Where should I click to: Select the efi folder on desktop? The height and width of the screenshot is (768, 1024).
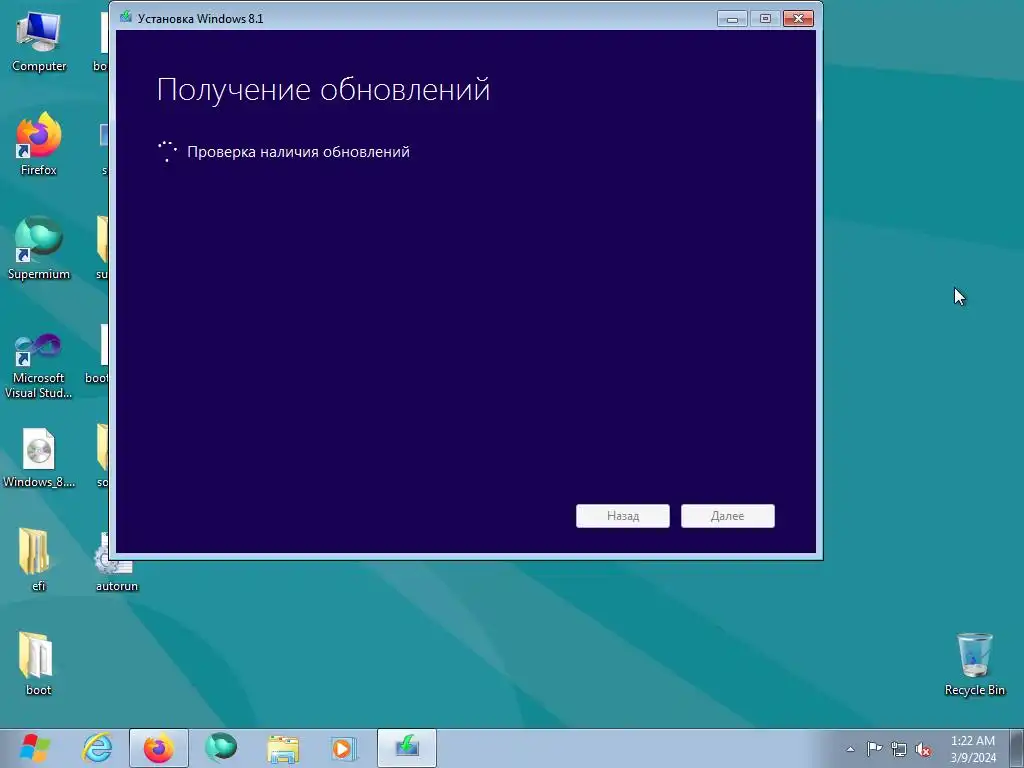[37, 560]
